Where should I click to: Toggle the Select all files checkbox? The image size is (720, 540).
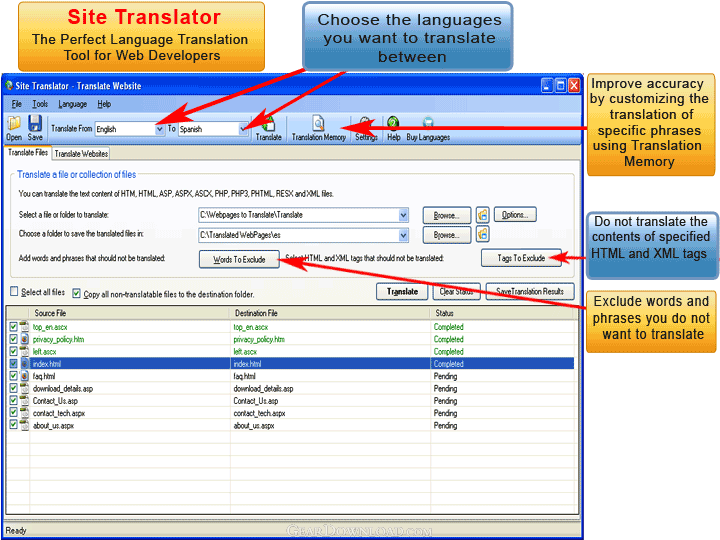[14, 292]
